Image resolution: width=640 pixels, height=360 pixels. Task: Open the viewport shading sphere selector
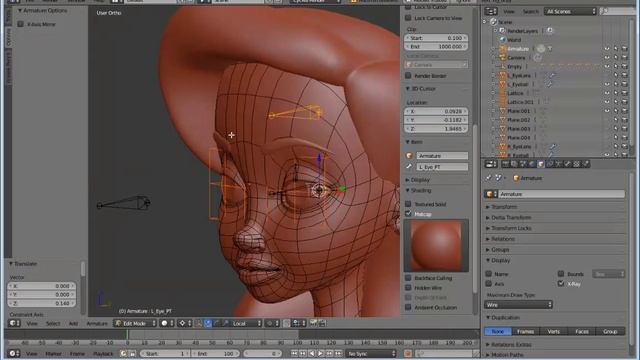(x=167, y=323)
